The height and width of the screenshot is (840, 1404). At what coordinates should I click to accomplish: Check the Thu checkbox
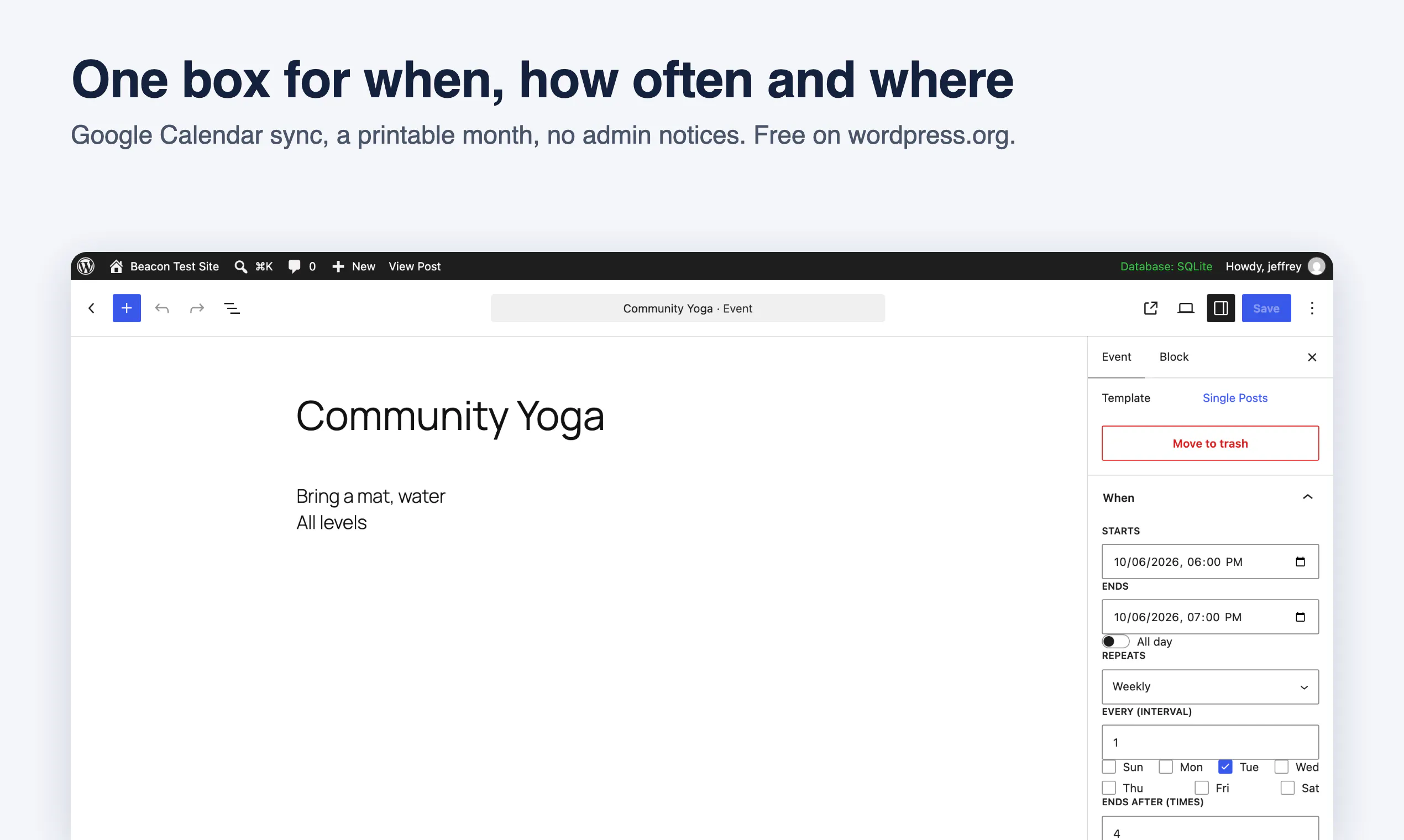(1109, 788)
